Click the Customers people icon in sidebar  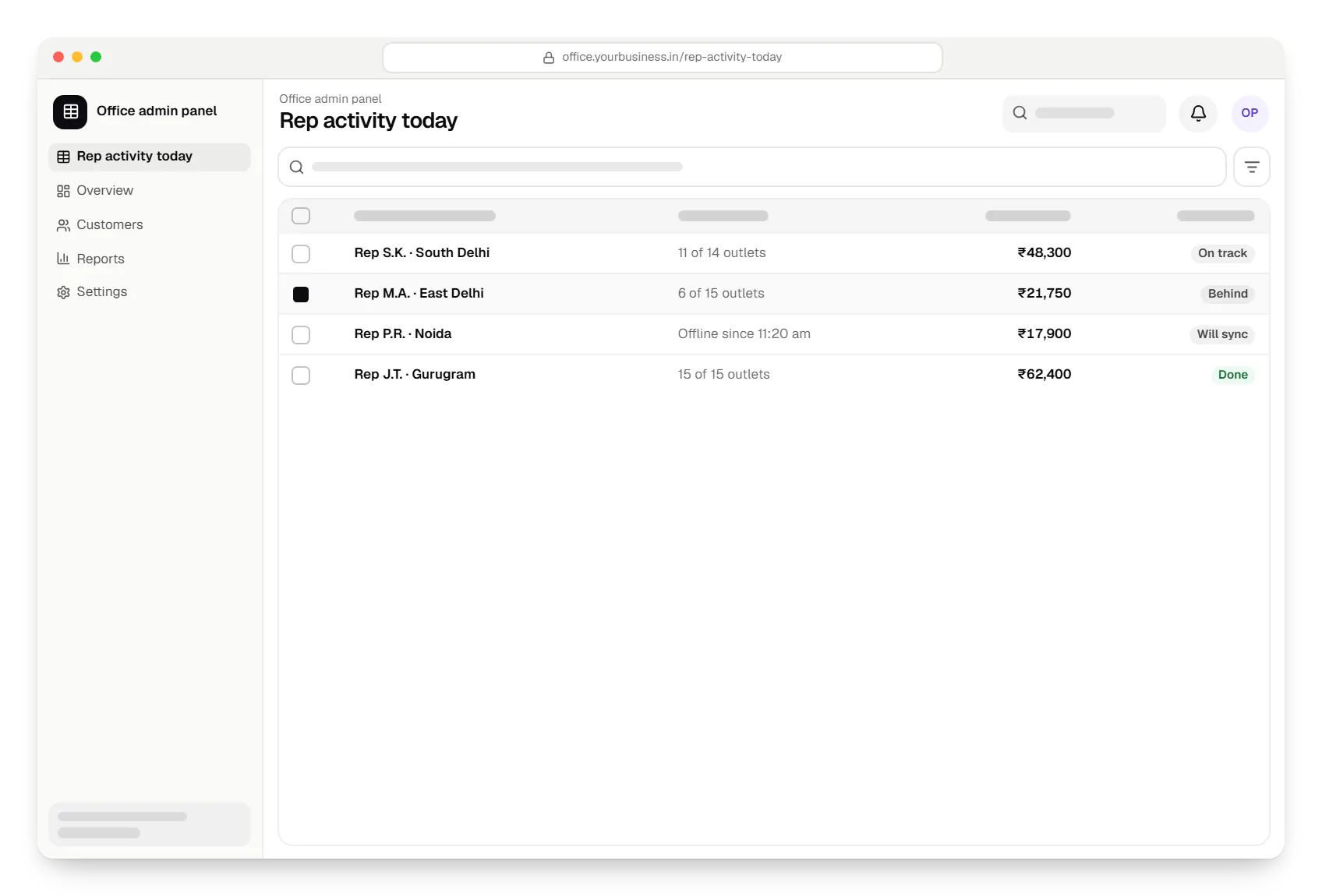coord(64,225)
